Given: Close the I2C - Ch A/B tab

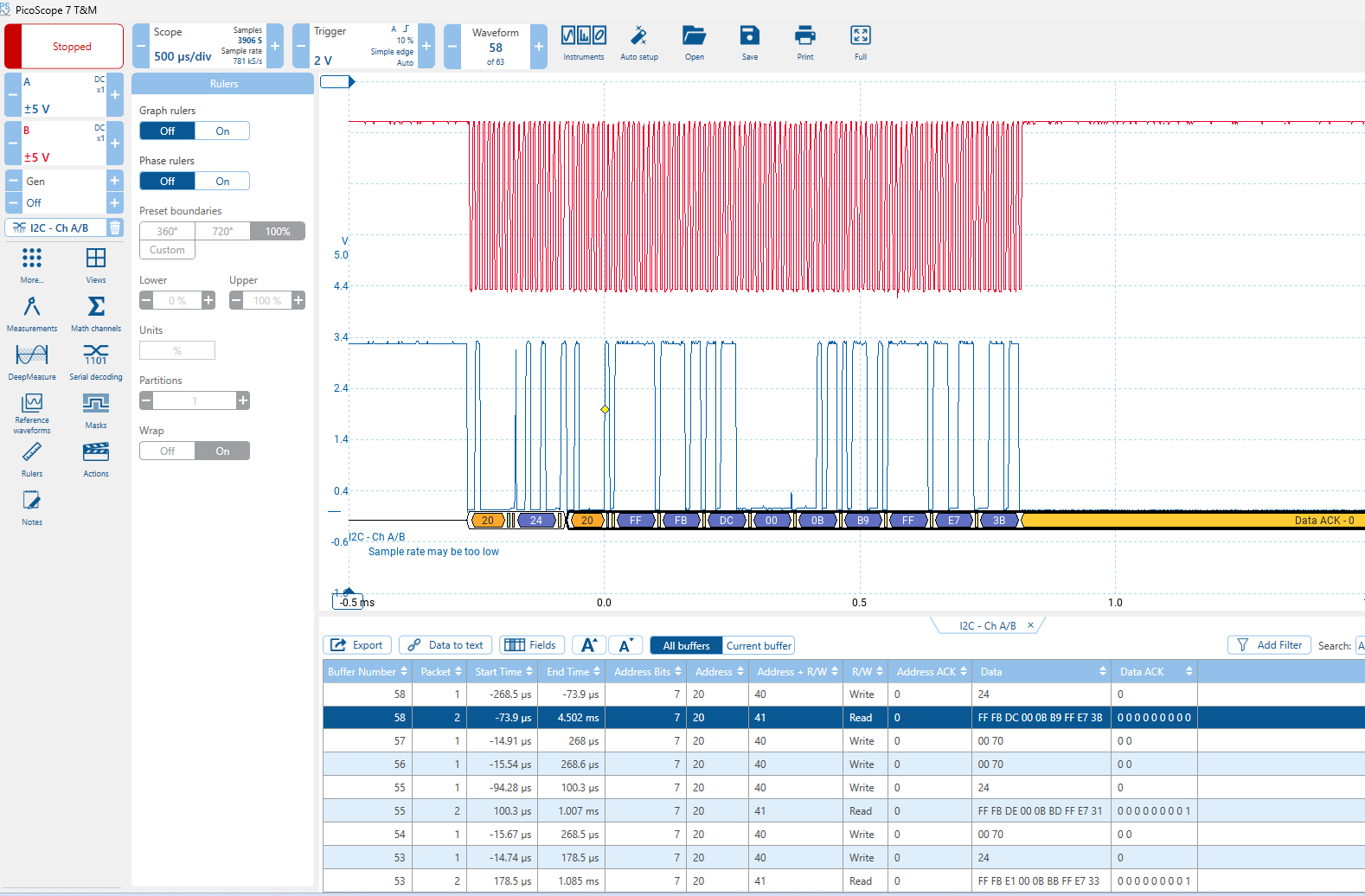Looking at the screenshot, I should 1030,625.
